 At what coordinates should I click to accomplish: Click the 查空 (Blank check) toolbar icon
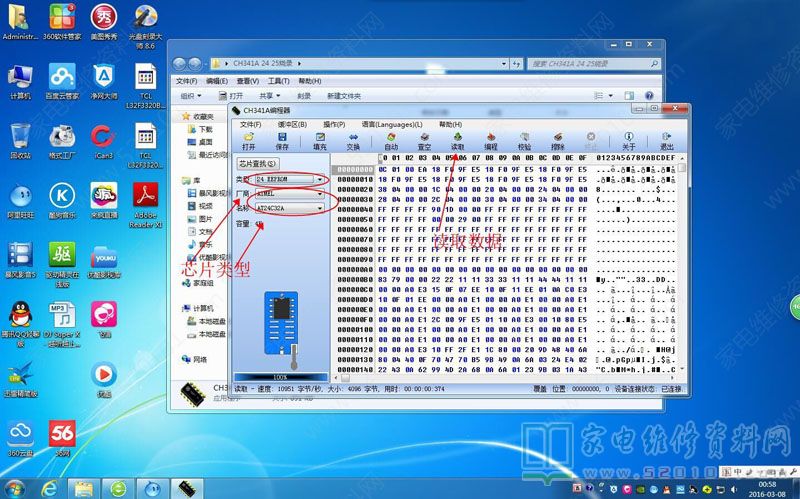click(424, 140)
